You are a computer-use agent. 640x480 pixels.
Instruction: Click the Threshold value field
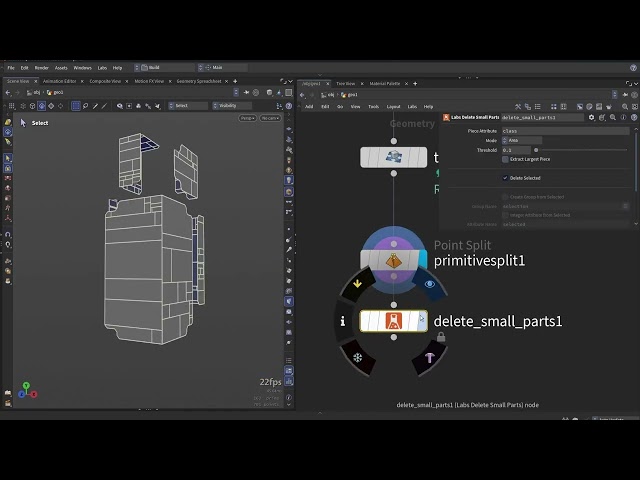tap(516, 150)
